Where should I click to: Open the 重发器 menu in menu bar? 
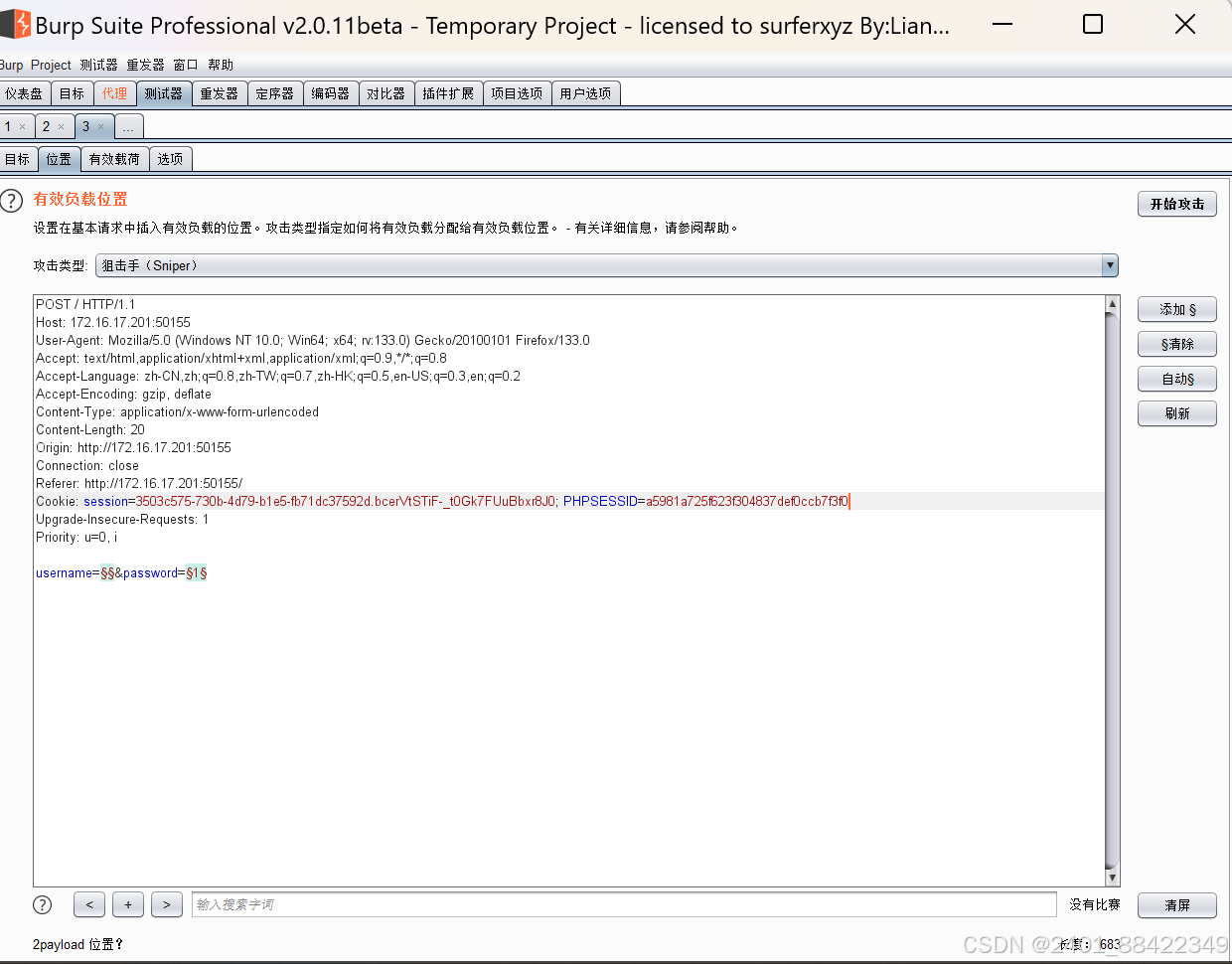pyautogui.click(x=145, y=65)
